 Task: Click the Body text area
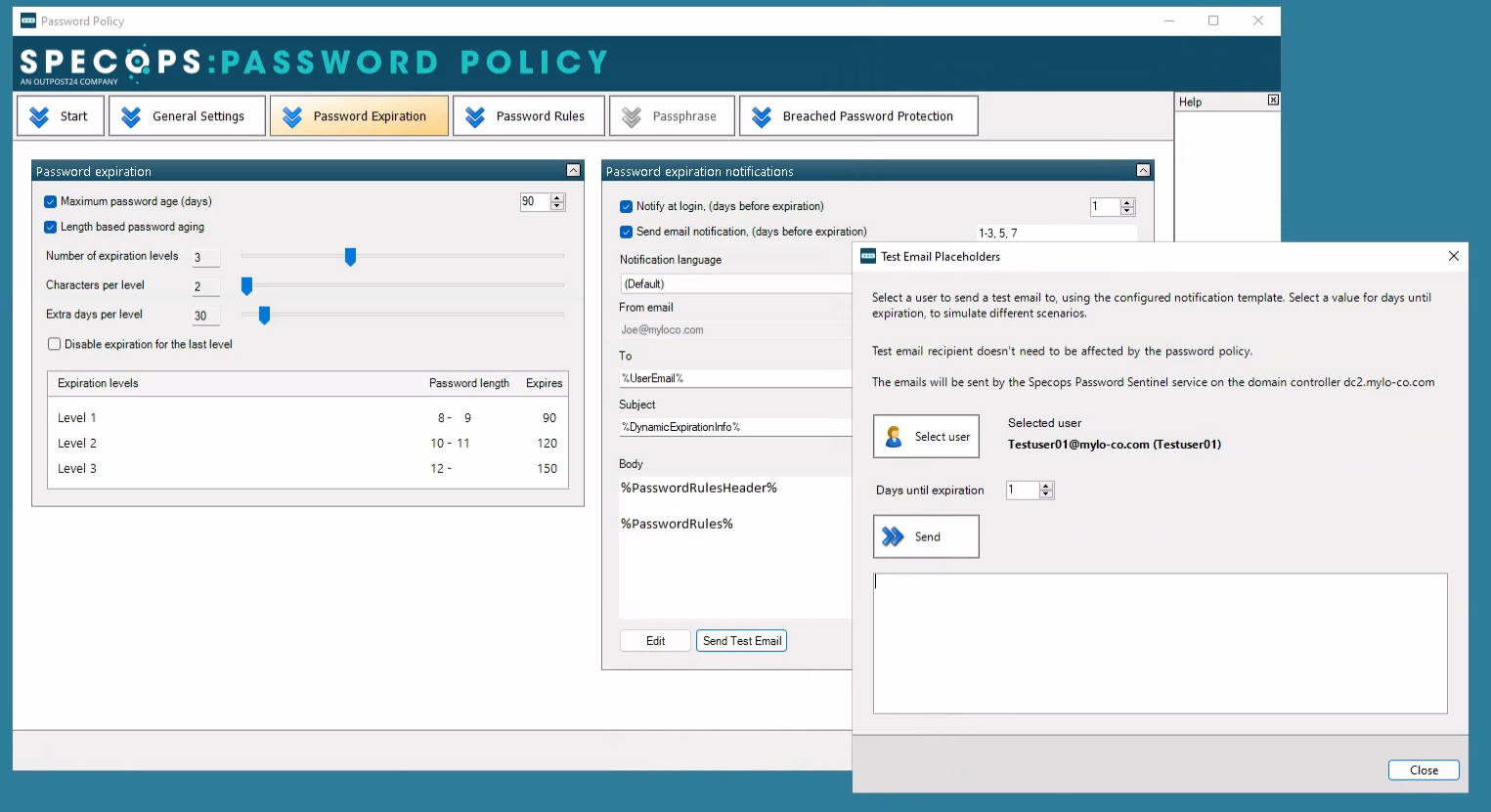point(735,547)
